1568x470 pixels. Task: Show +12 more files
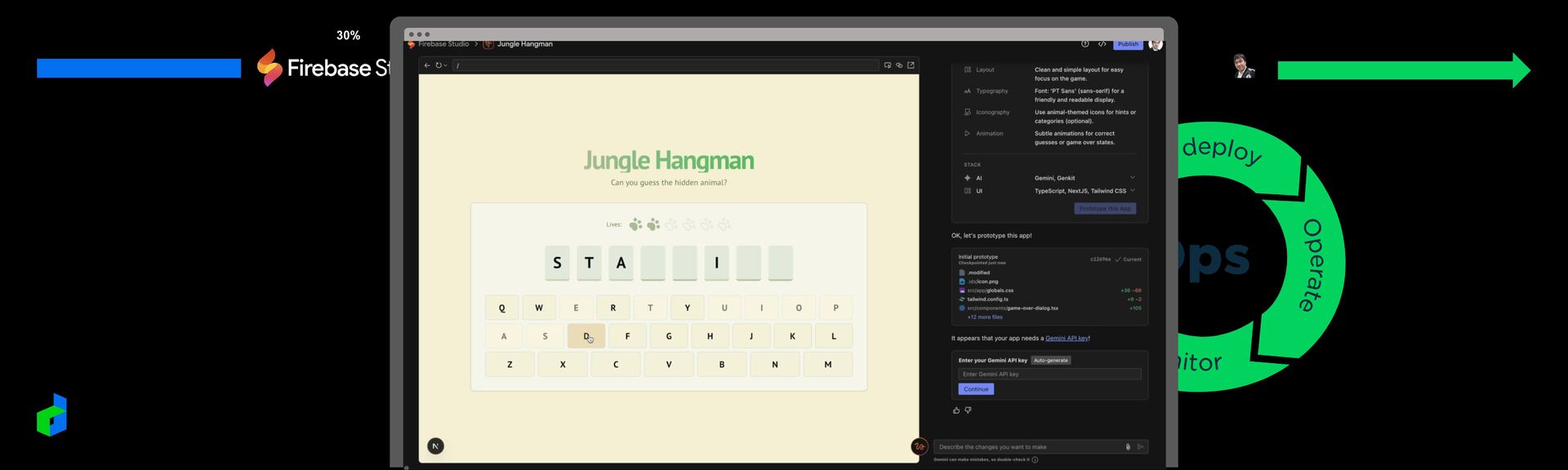click(985, 317)
